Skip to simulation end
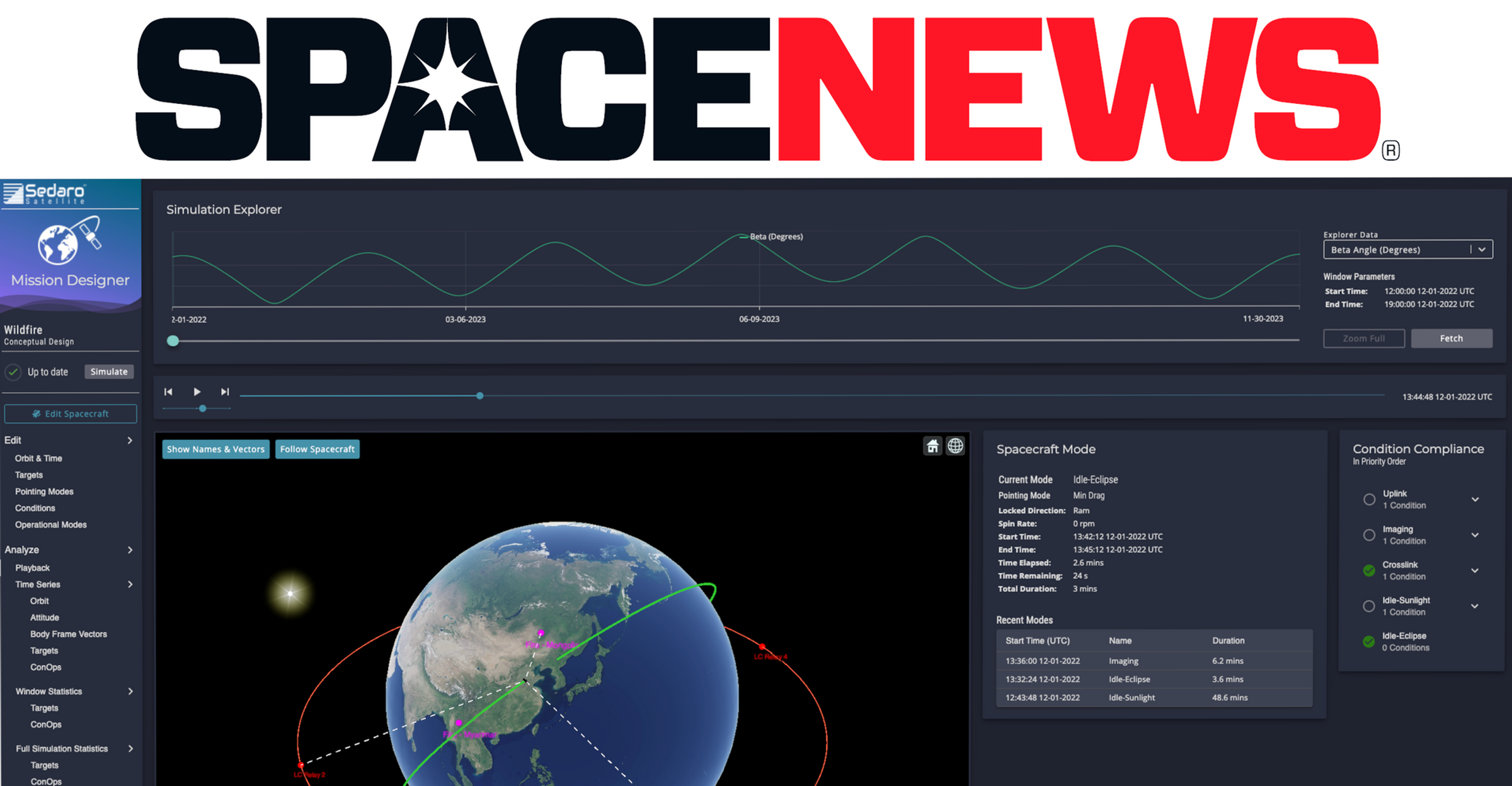The width and height of the screenshot is (1512, 786). (225, 391)
